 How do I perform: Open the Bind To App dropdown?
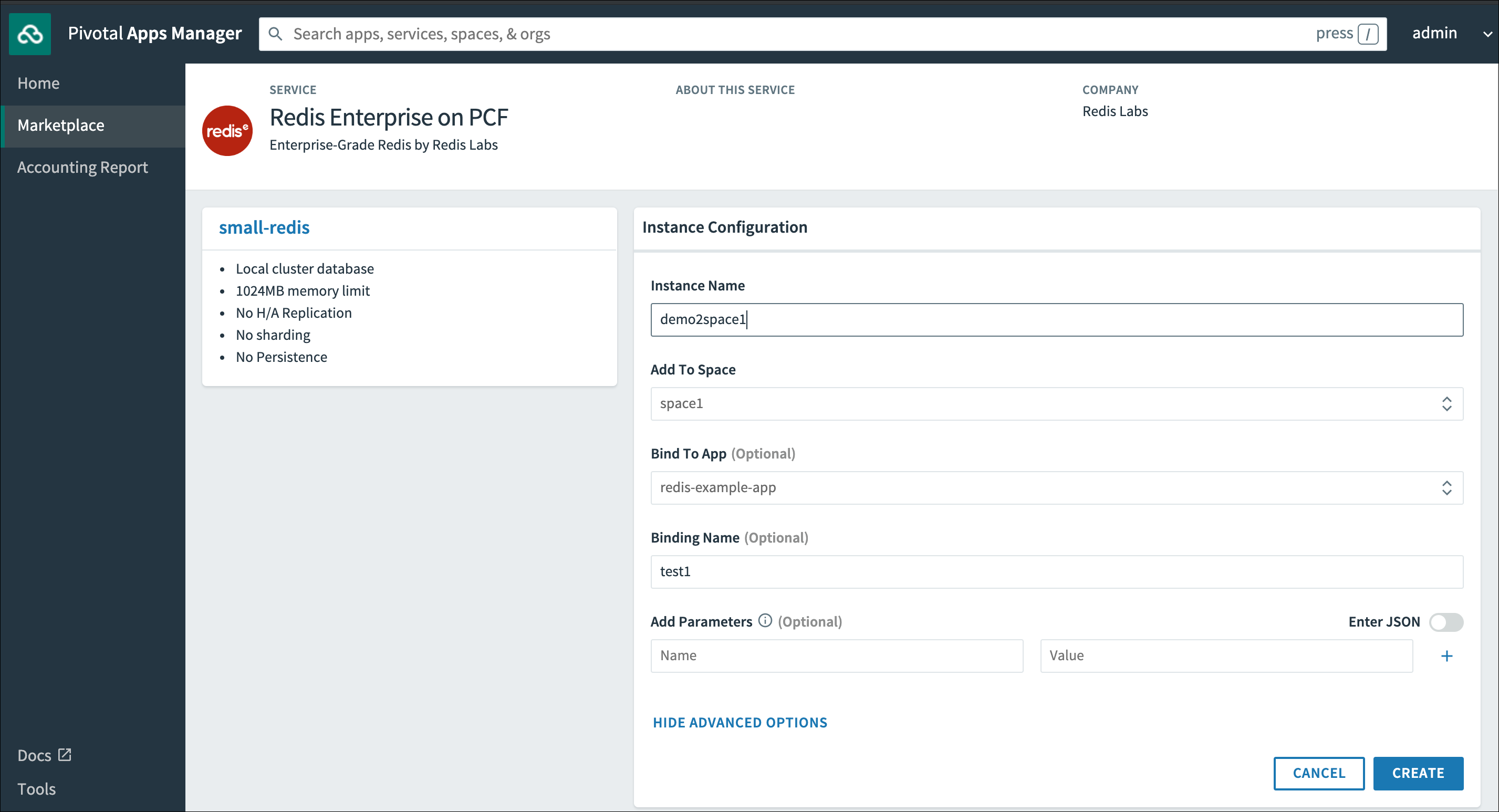click(x=1056, y=487)
